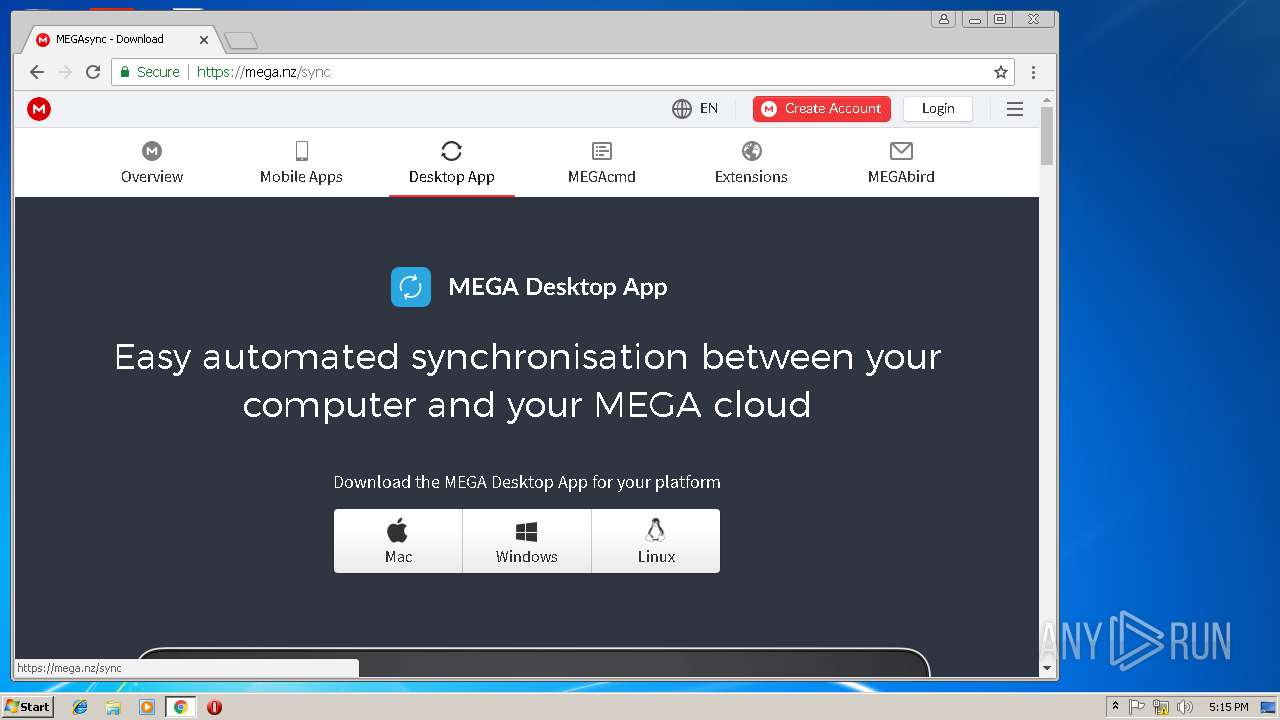The height and width of the screenshot is (720, 1280).
Task: Download the Windows version
Action: (527, 541)
